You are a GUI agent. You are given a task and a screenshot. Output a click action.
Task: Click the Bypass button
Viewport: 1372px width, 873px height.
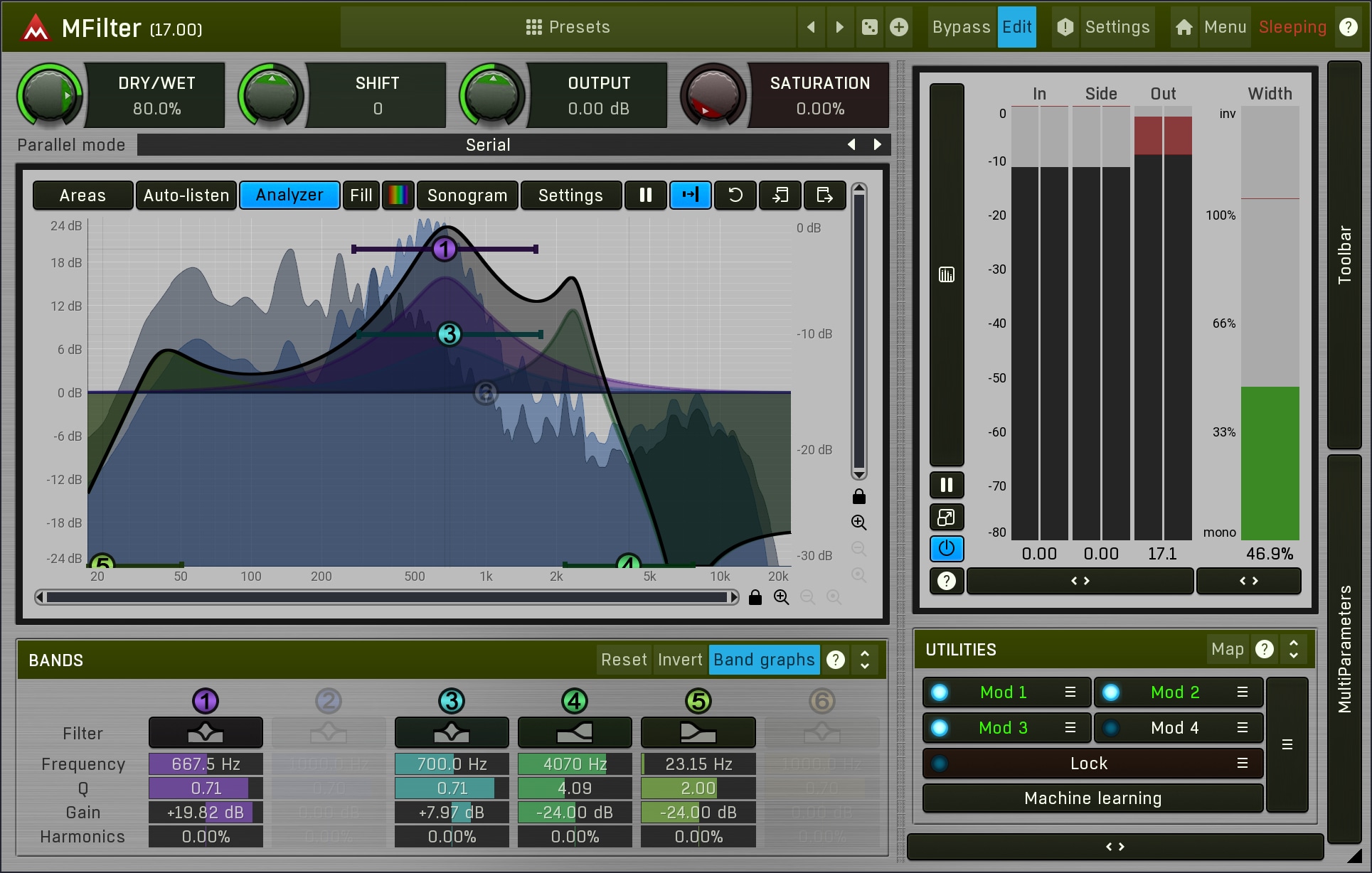[x=961, y=27]
